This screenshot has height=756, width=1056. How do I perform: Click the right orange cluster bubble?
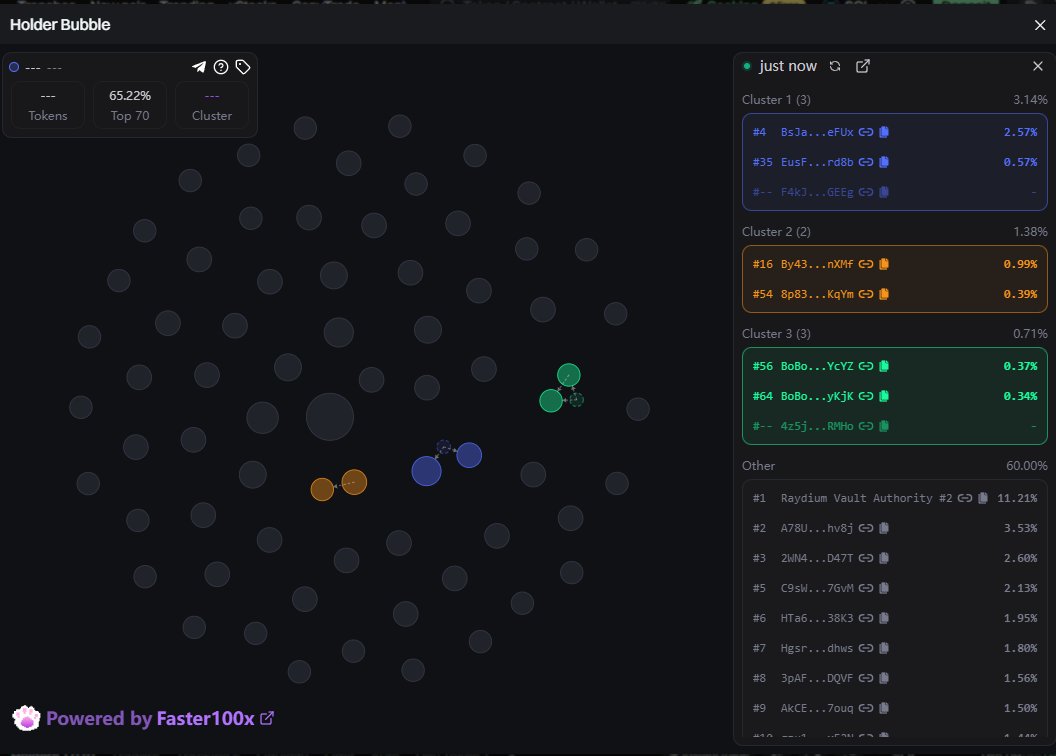354,482
